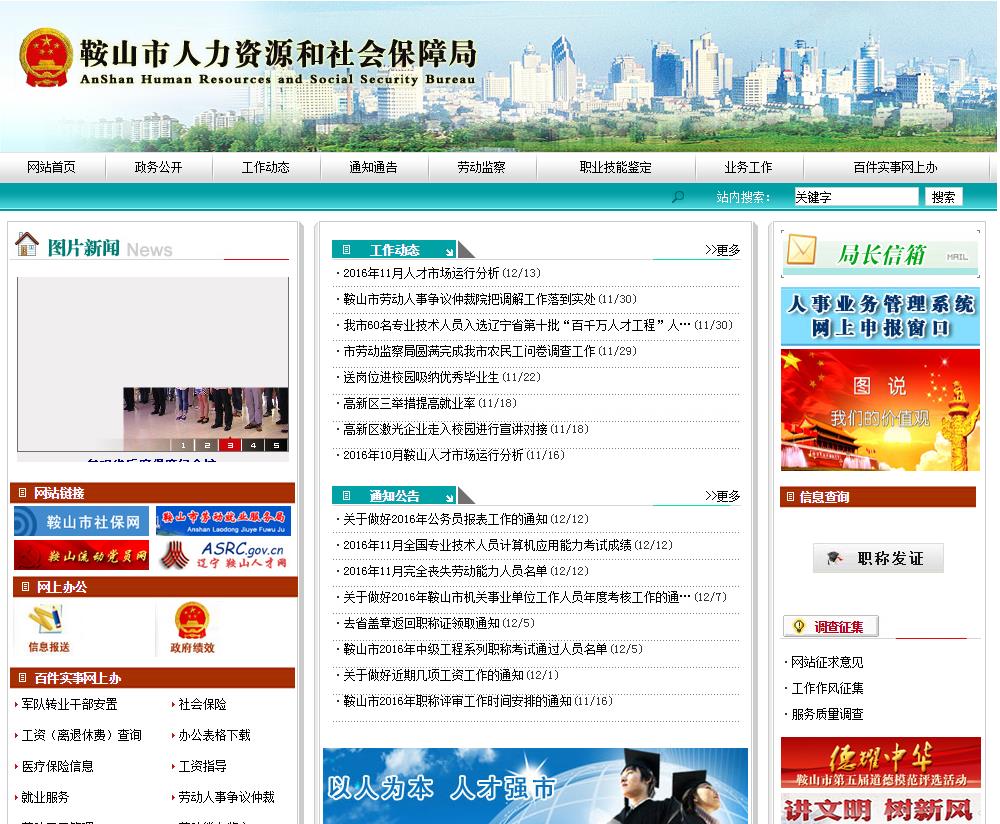Open 社会保险 link
Viewport: 1000px width, 824px height.
pyautogui.click(x=202, y=704)
